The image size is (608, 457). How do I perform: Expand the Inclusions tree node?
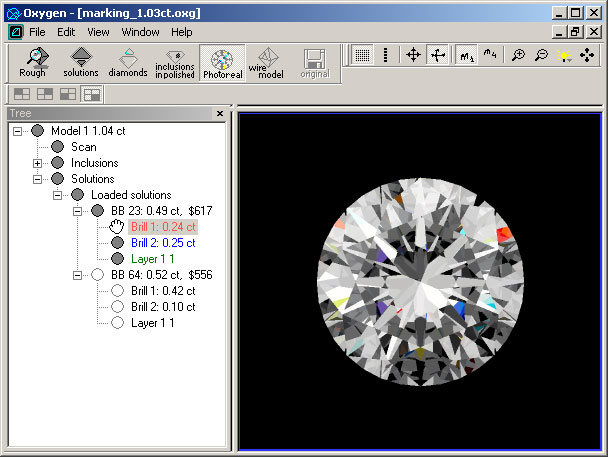[x=38, y=163]
